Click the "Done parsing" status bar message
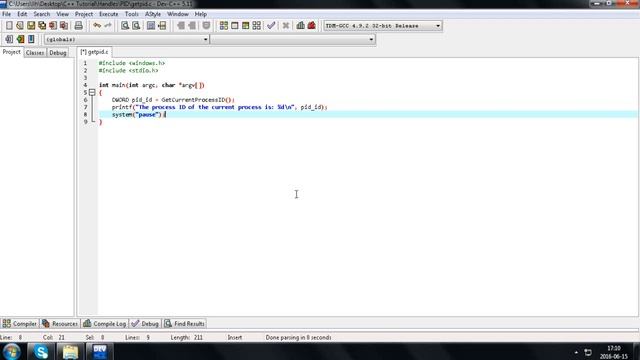This screenshot has width=640, height=360. [298, 338]
